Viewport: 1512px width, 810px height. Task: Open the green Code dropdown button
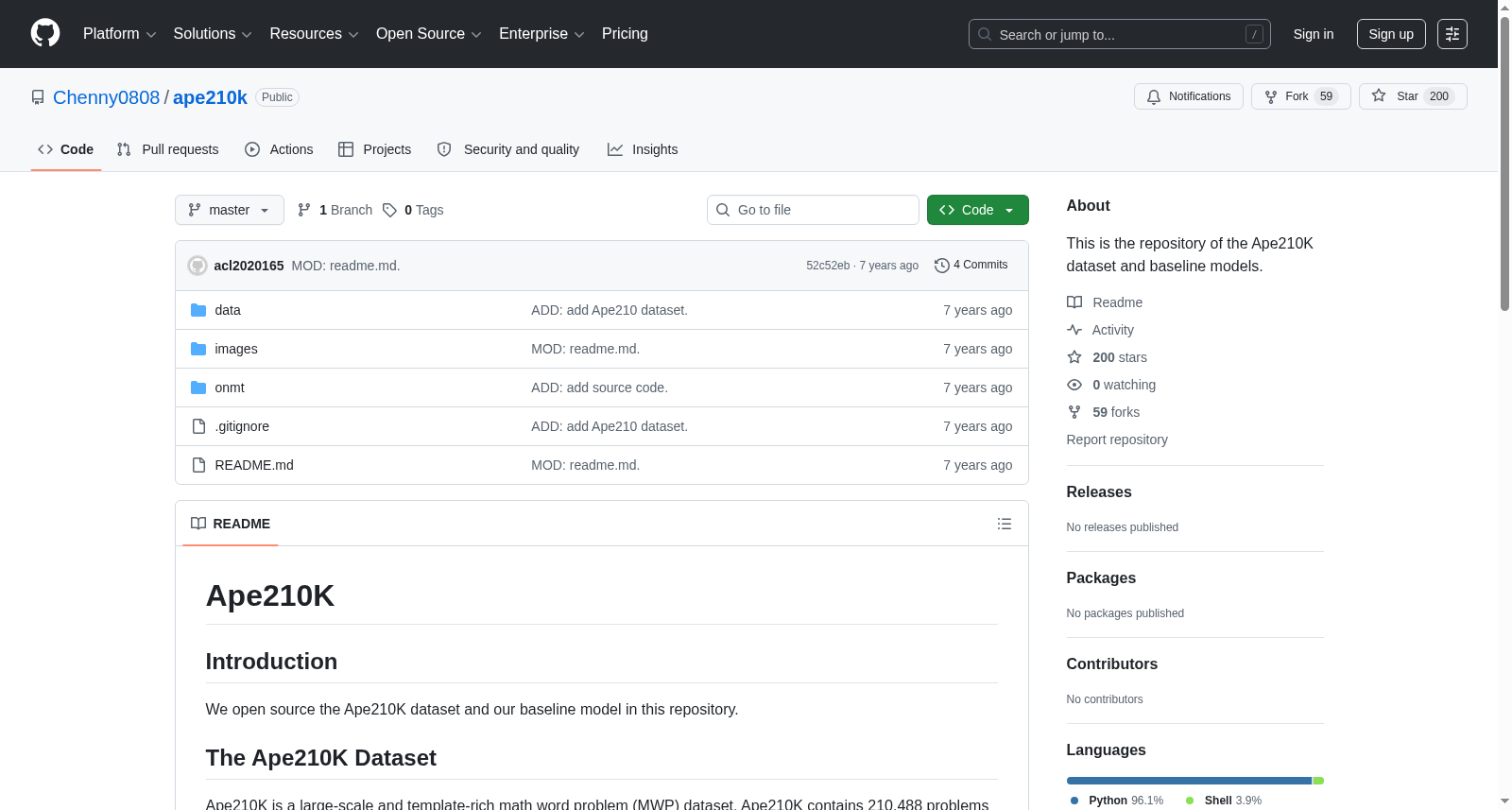point(978,210)
